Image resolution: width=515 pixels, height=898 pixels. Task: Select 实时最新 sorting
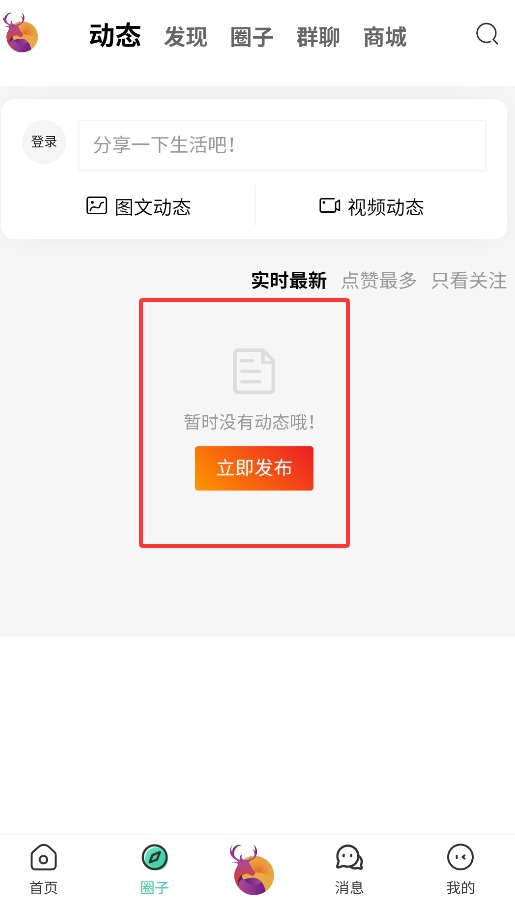click(x=289, y=281)
